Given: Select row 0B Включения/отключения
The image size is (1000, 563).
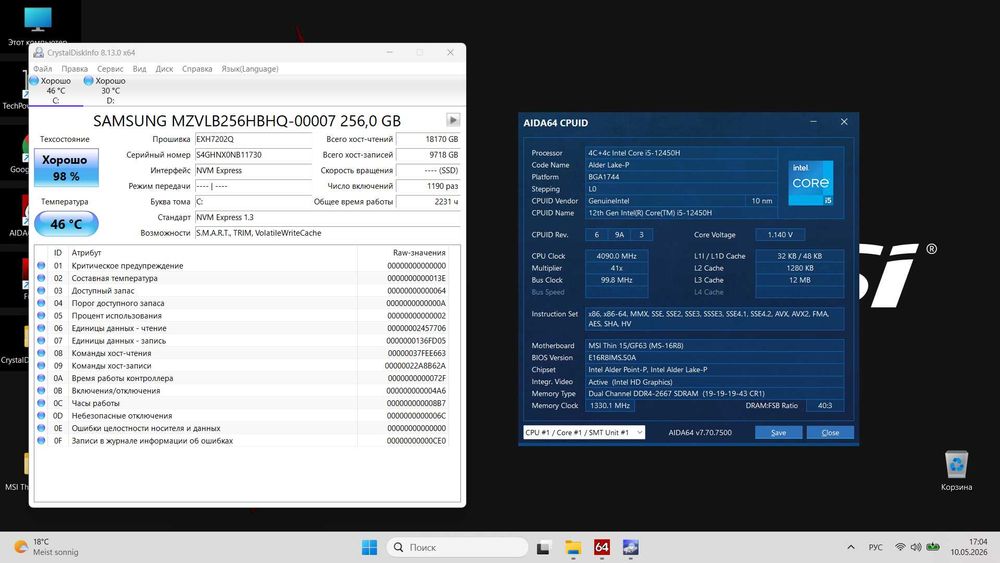Looking at the screenshot, I should pos(242,391).
